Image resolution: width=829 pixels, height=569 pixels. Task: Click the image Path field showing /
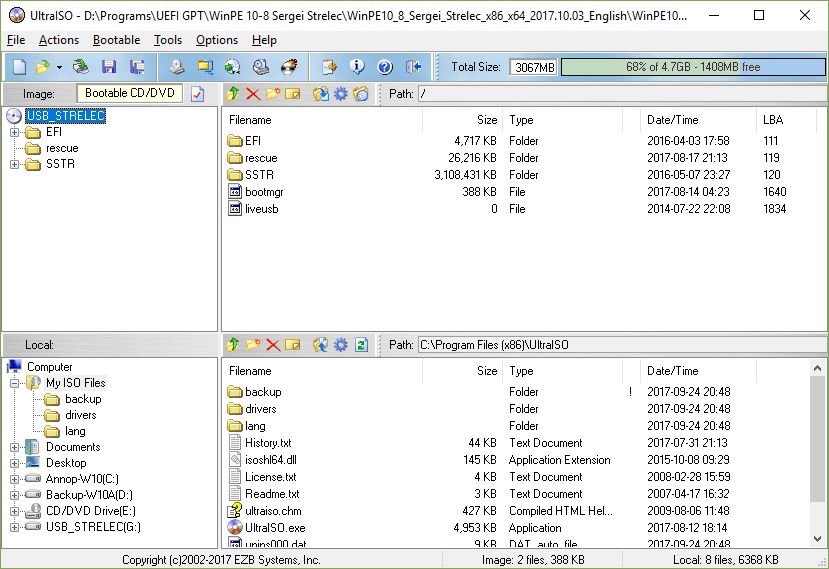(622, 94)
